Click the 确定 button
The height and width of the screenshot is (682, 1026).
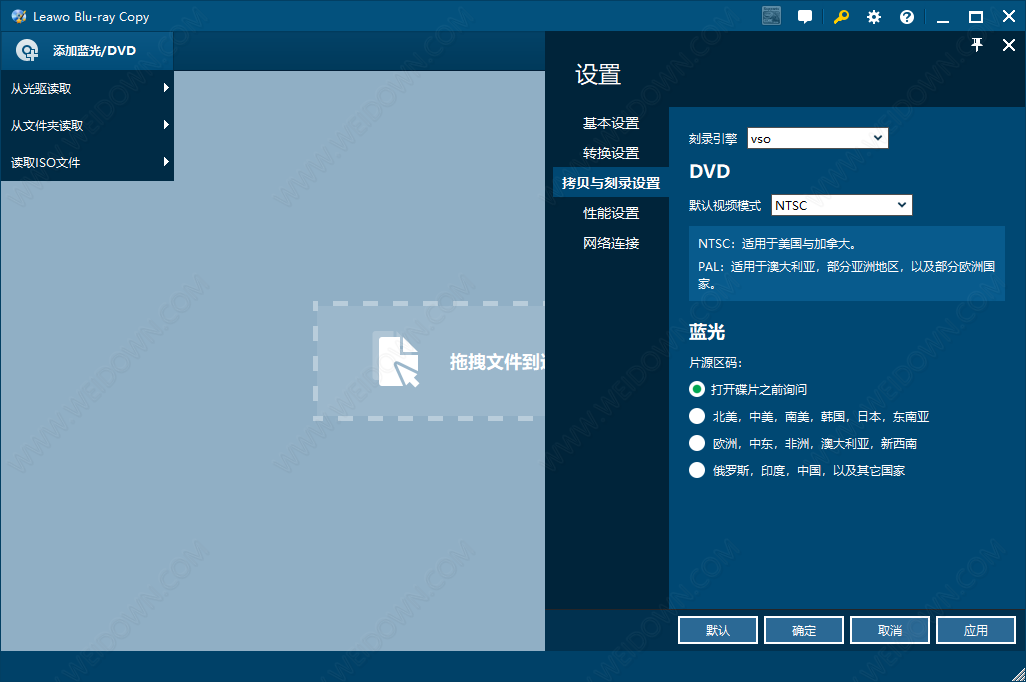click(804, 630)
